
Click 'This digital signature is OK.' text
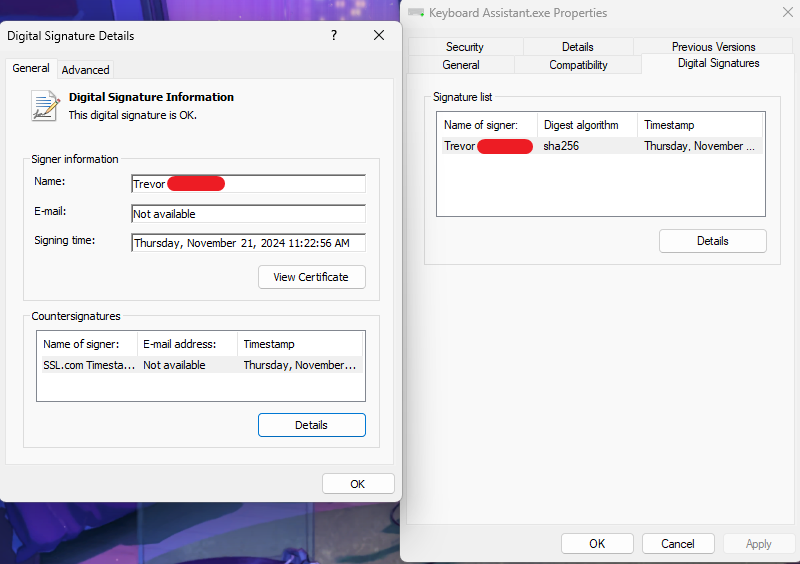133,115
